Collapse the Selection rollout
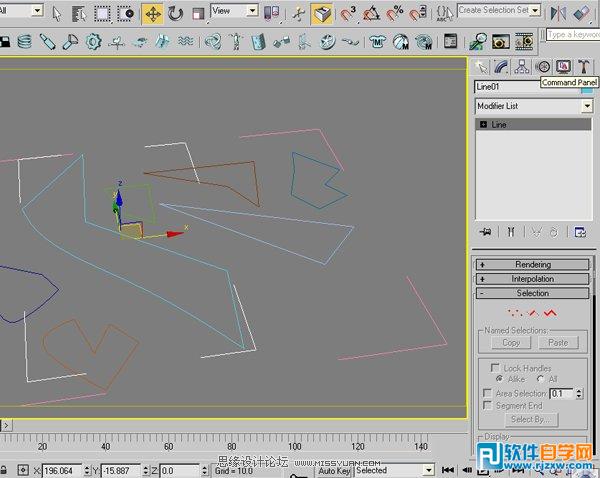The height and width of the screenshot is (478, 600). pyautogui.click(x=532, y=293)
